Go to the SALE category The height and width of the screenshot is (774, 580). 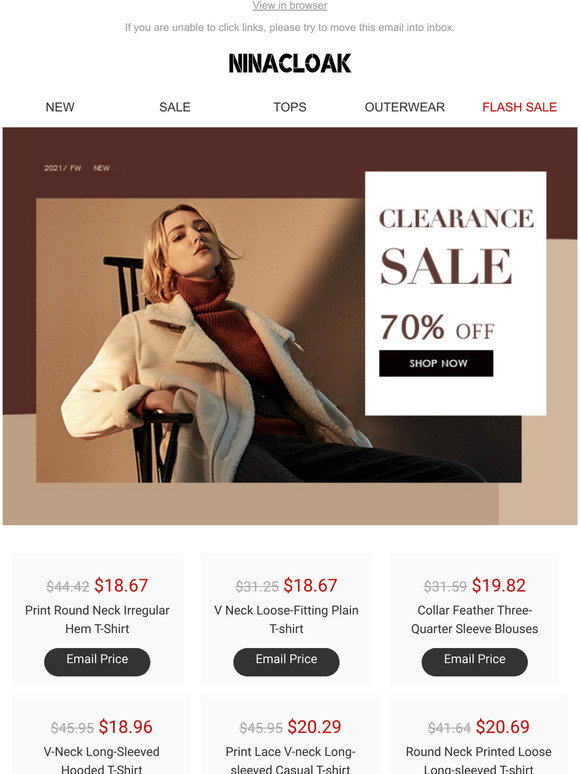(175, 107)
